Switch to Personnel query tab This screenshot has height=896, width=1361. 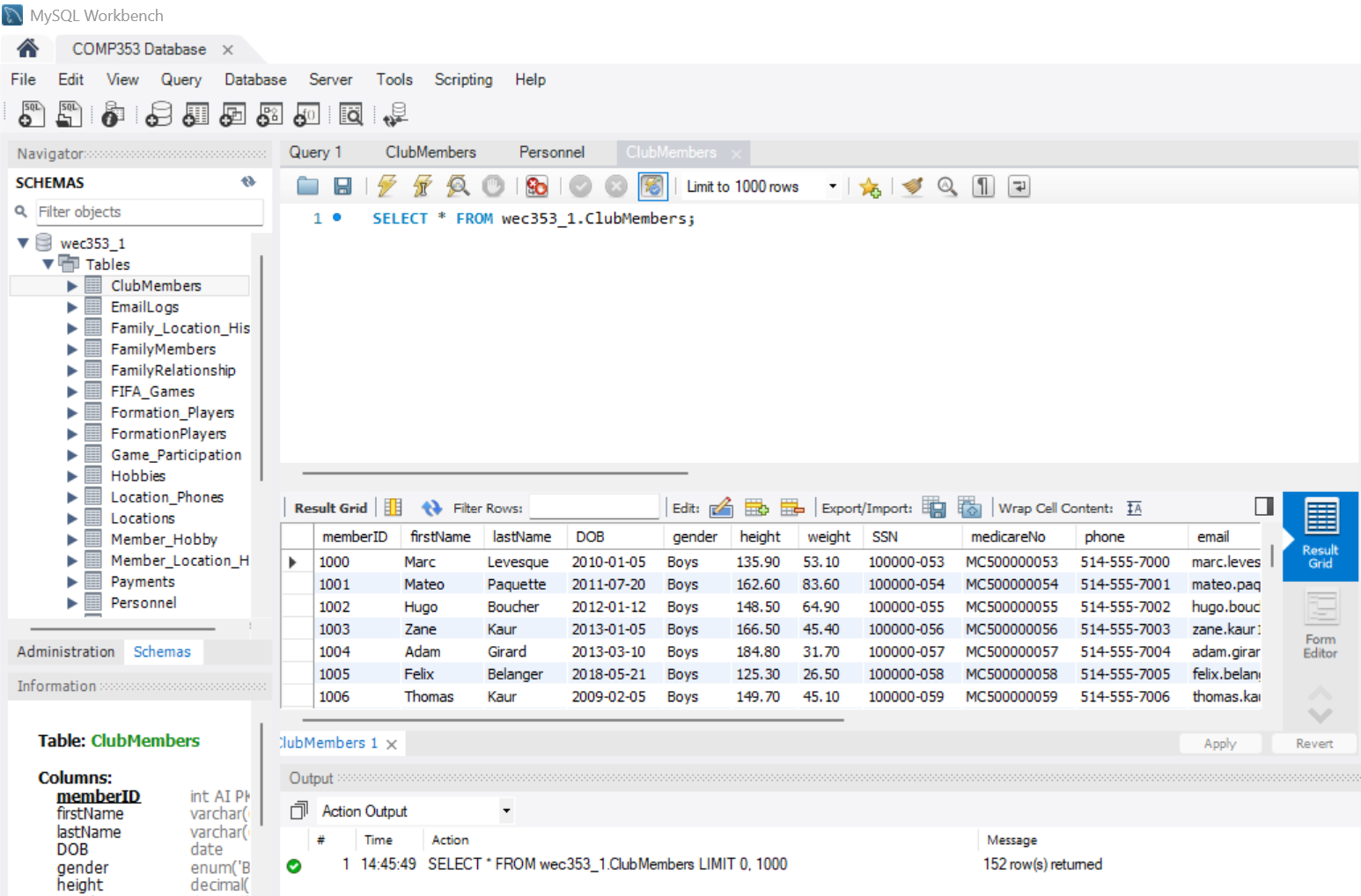(x=552, y=152)
